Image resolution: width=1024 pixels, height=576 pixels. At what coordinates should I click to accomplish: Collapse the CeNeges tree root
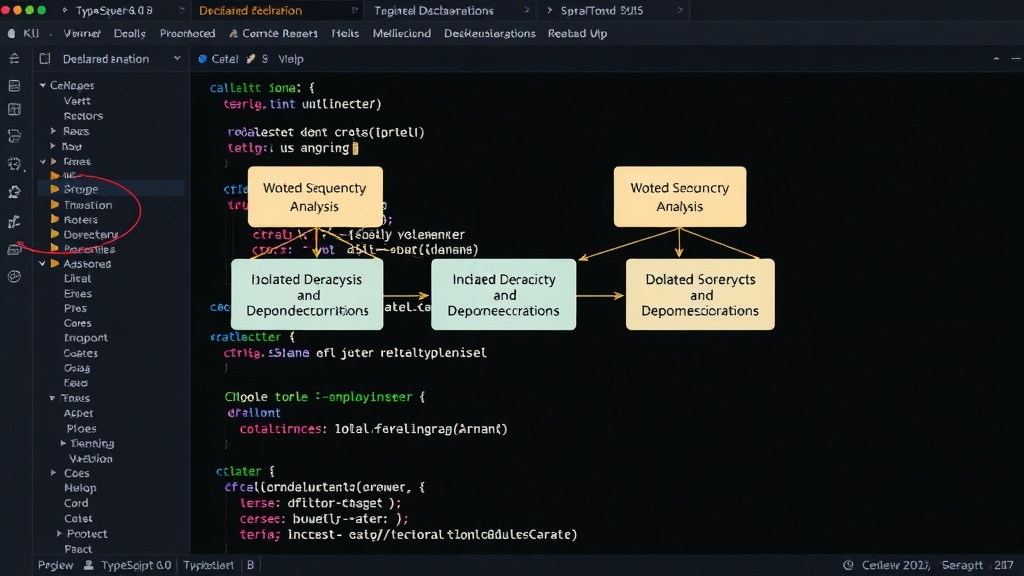click(42, 86)
